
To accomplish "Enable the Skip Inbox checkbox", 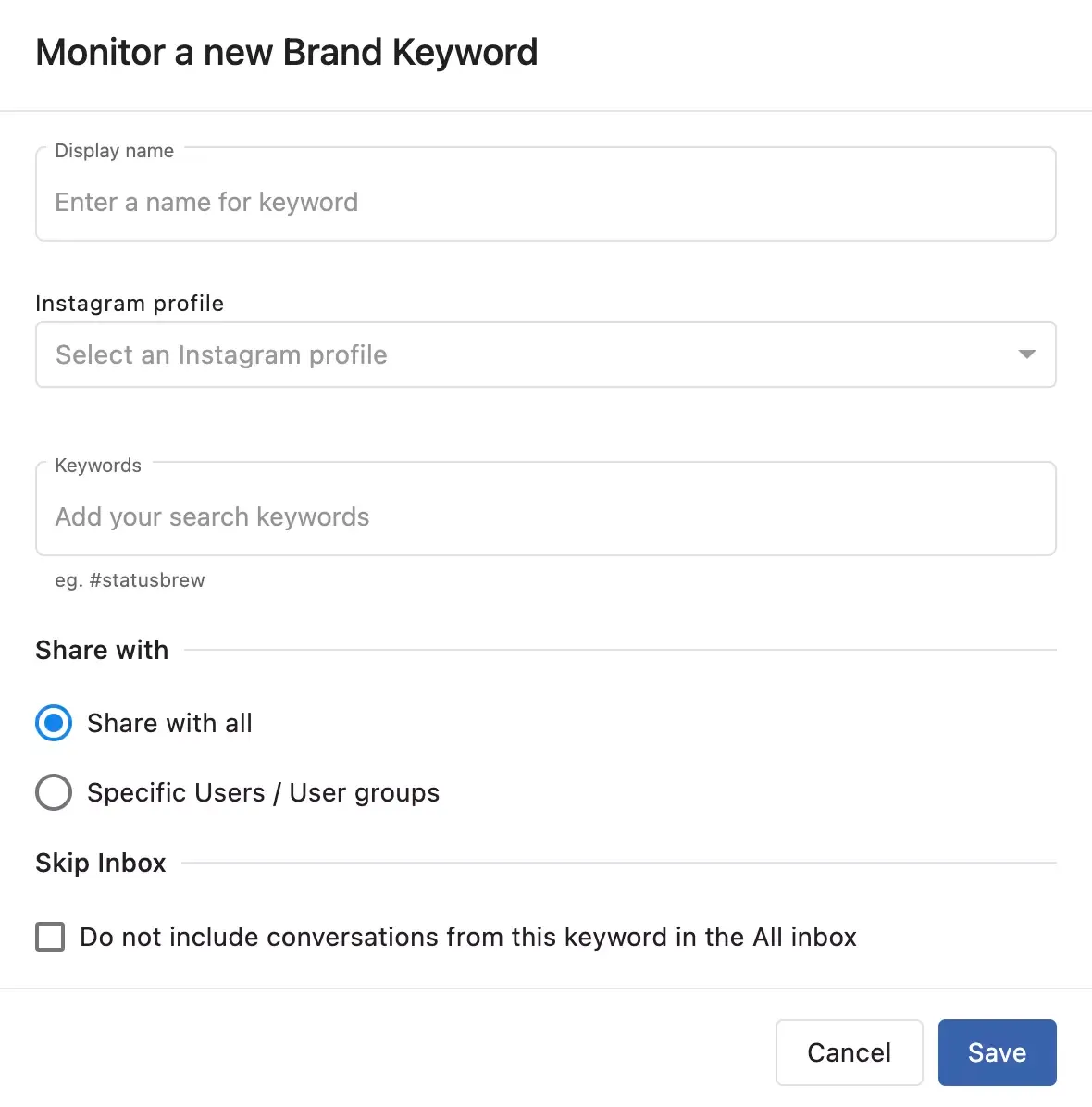I will (50, 937).
